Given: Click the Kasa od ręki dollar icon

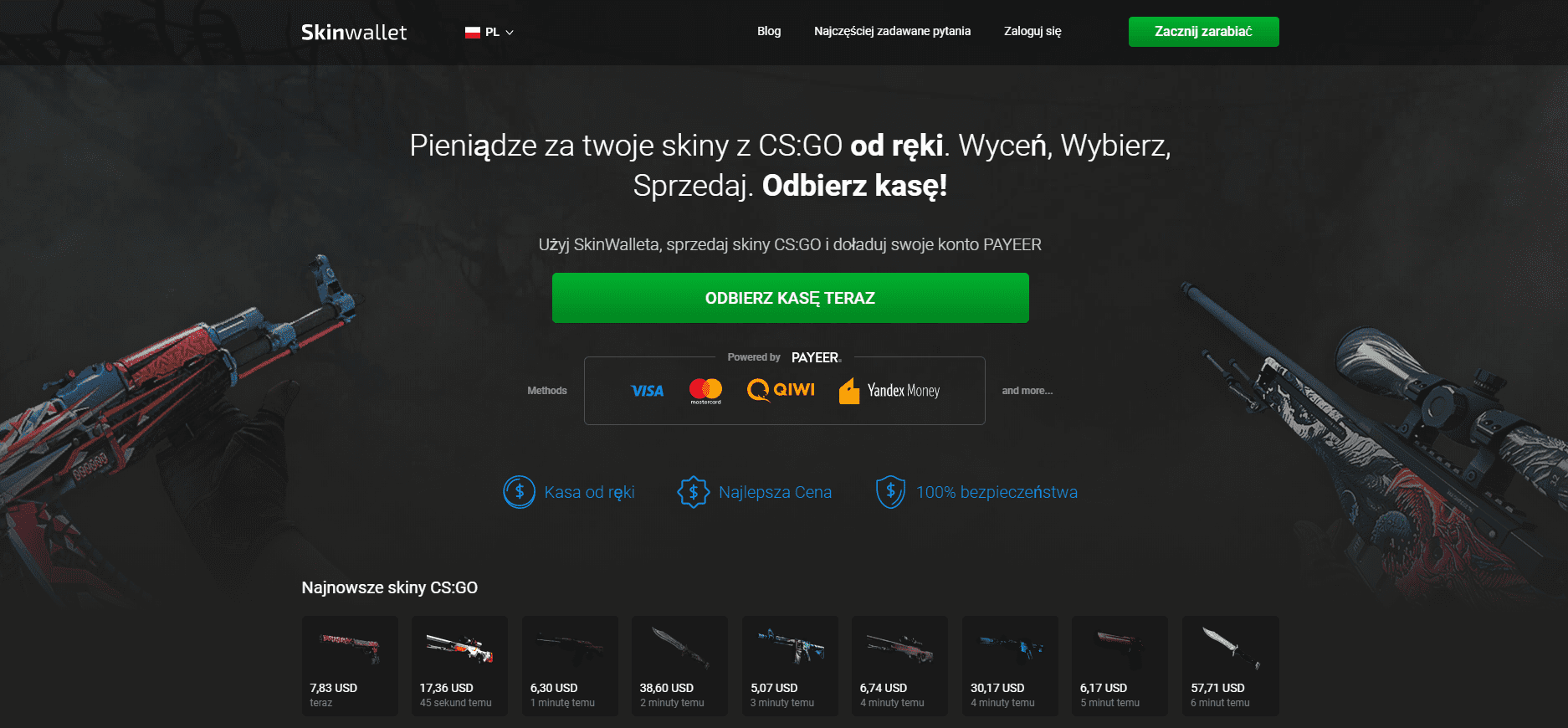Looking at the screenshot, I should (x=519, y=492).
